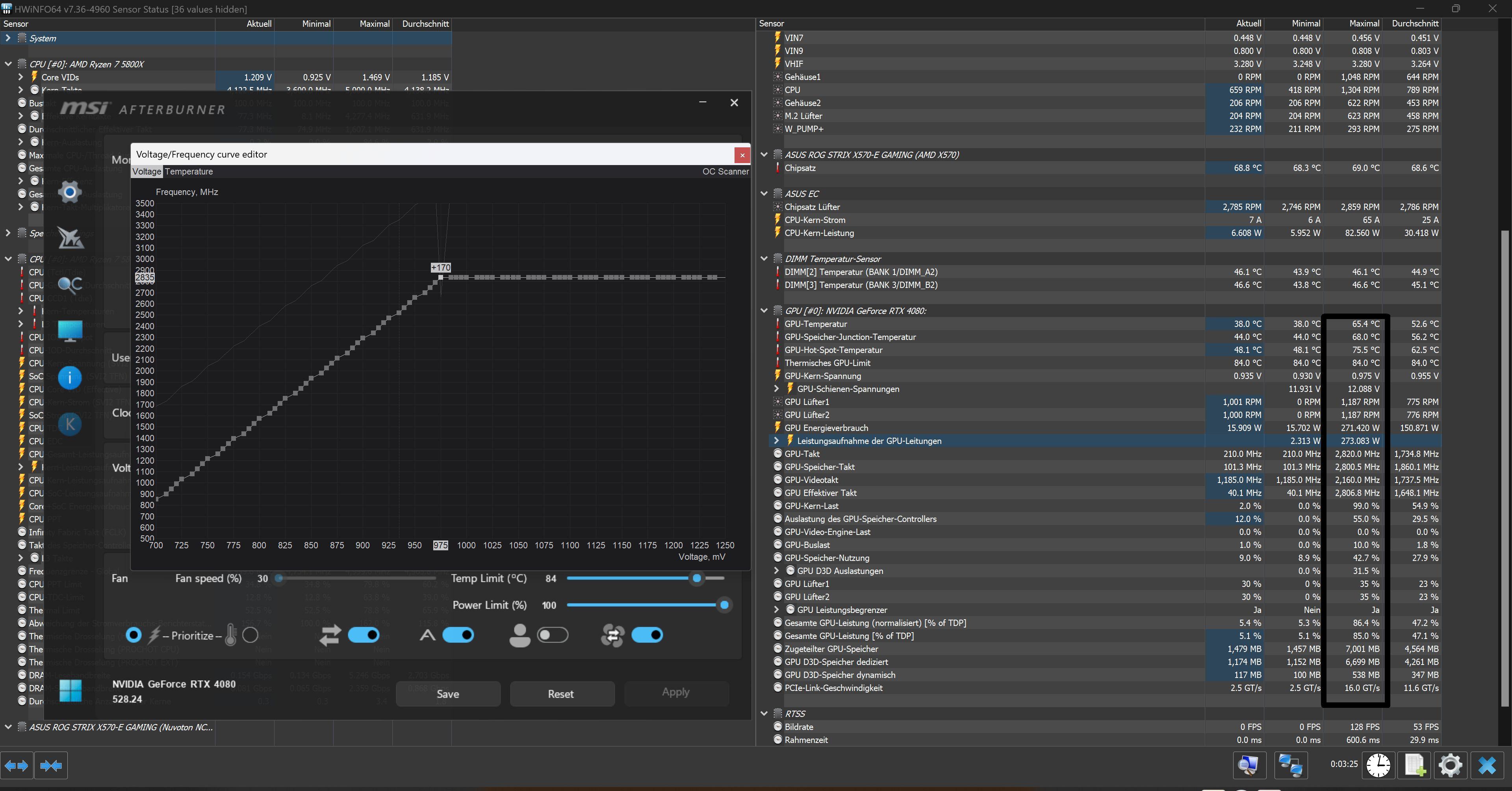This screenshot has height=791, width=1512.
Task: Click lightning bolt icon in Prioritize section
Action: pos(154,635)
